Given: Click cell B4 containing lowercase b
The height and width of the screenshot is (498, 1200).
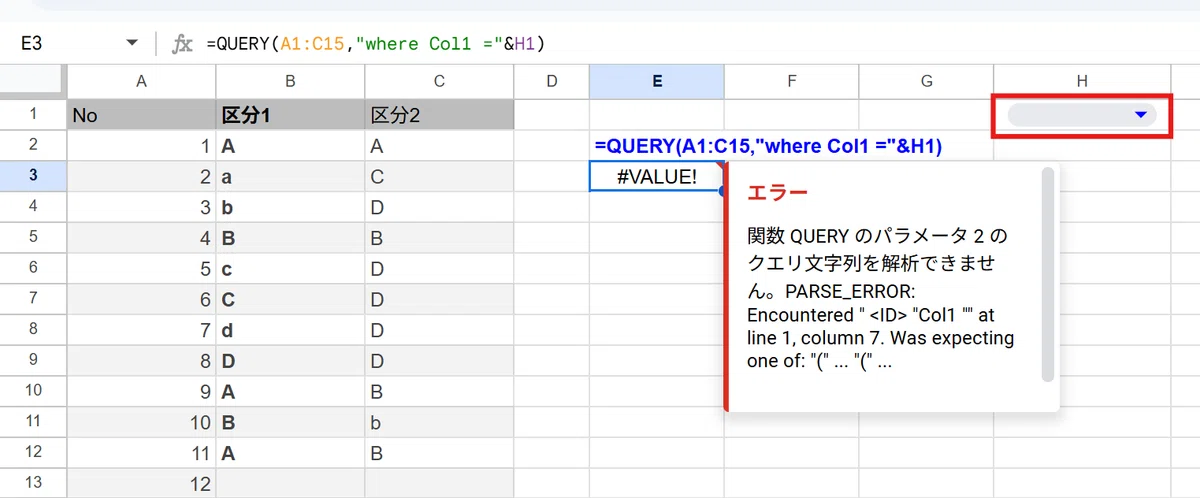Looking at the screenshot, I should (x=289, y=207).
